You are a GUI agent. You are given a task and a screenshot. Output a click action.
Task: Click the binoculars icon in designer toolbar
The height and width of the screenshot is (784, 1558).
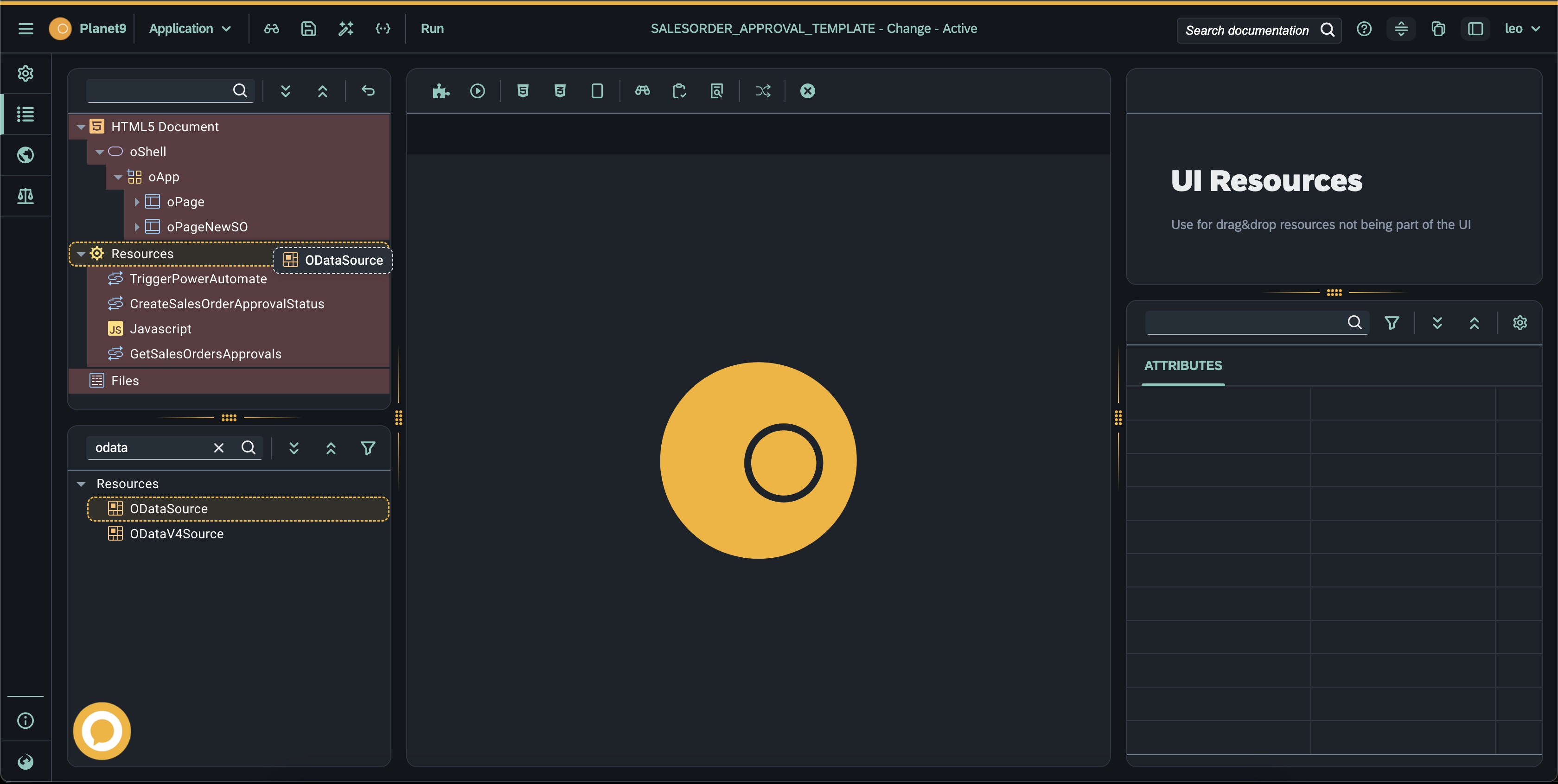642,91
